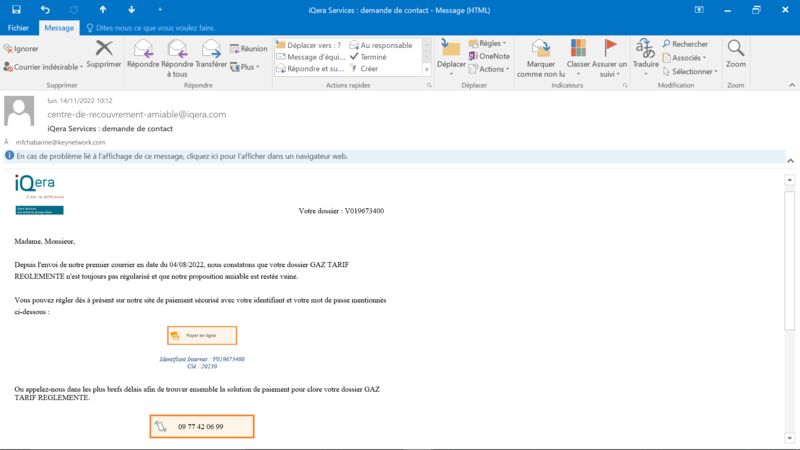Search in message with Rechercher
Image resolution: width=800 pixels, height=450 pixels.
(685, 44)
